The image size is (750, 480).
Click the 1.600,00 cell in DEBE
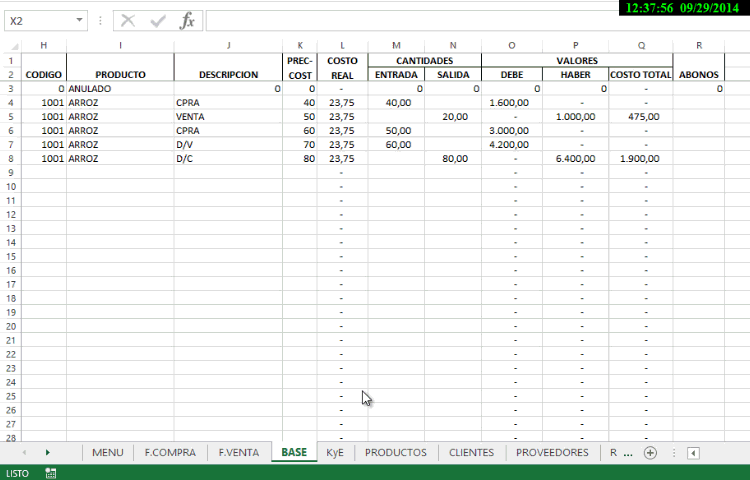pyautogui.click(x=512, y=103)
